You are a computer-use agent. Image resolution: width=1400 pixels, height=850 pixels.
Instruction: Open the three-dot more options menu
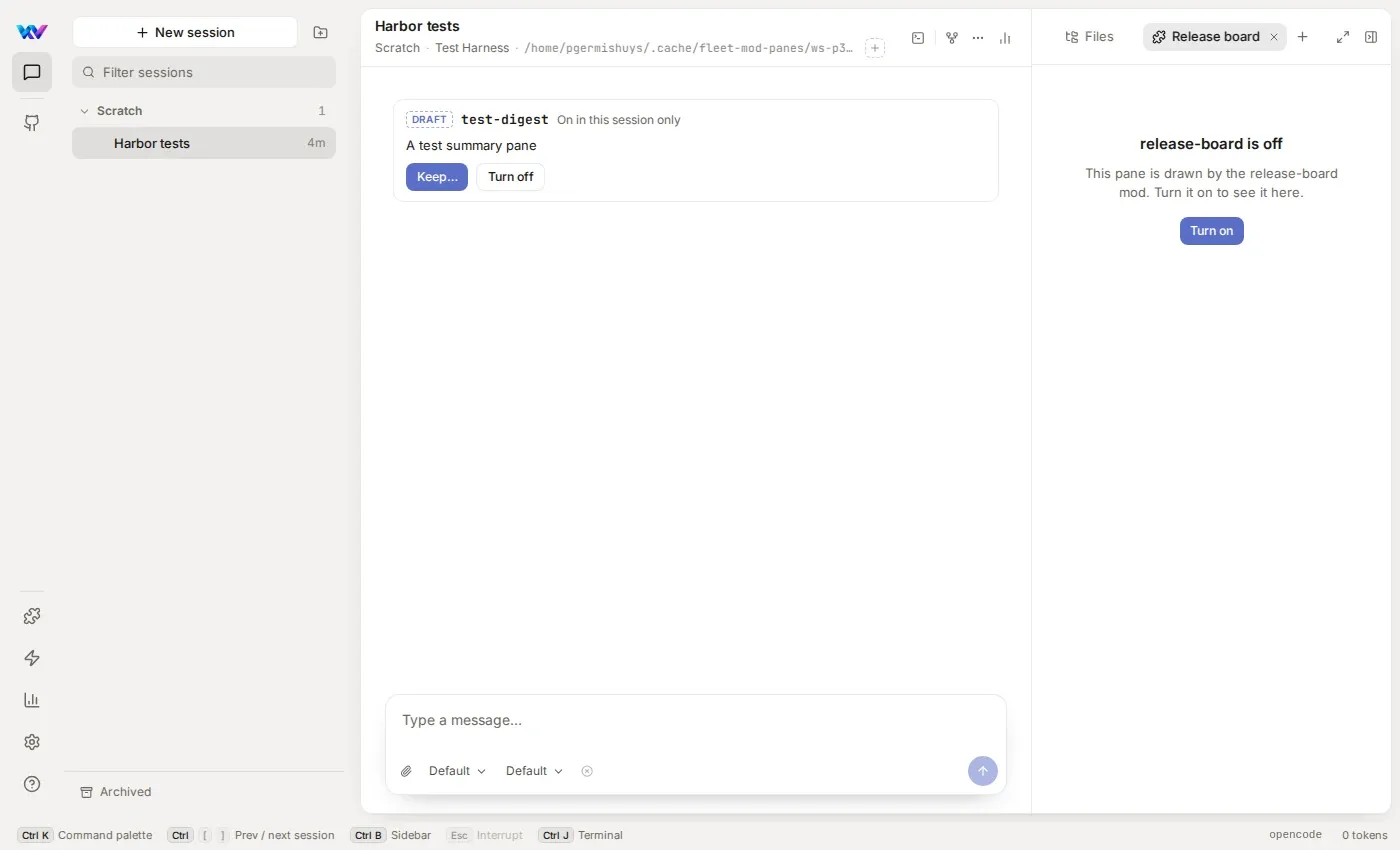(978, 38)
